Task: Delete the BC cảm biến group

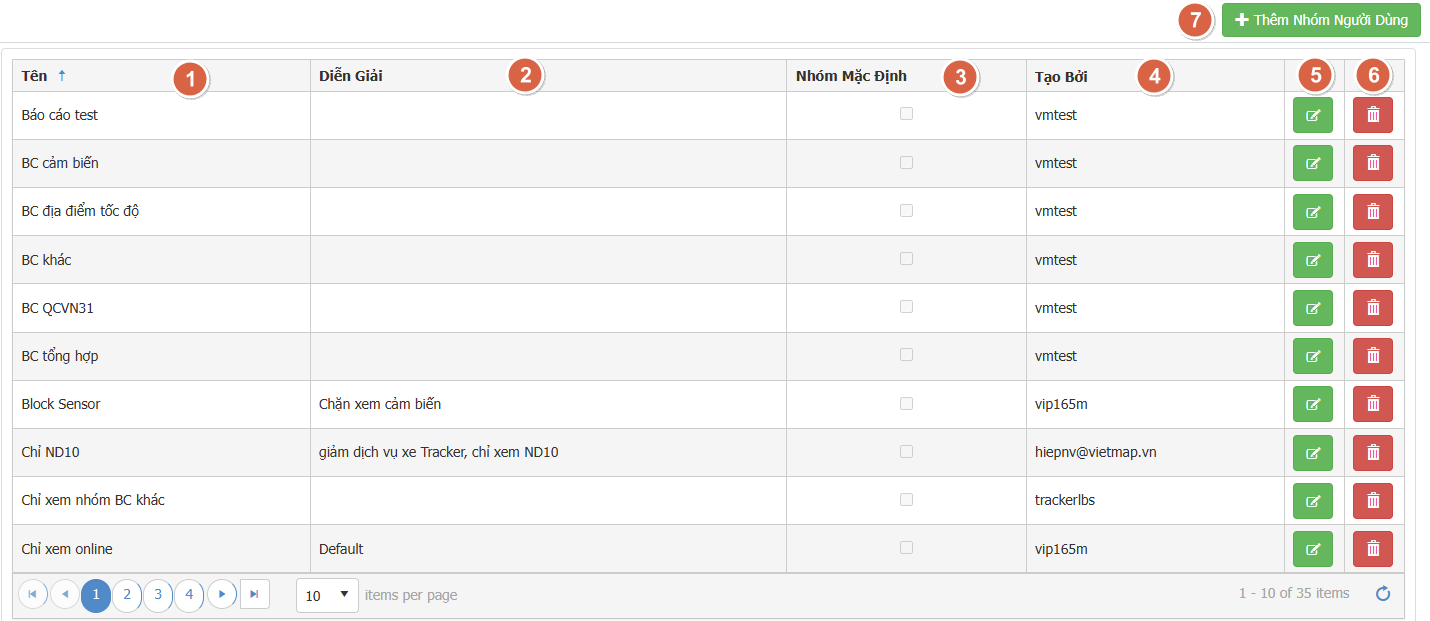Action: coord(1373,163)
